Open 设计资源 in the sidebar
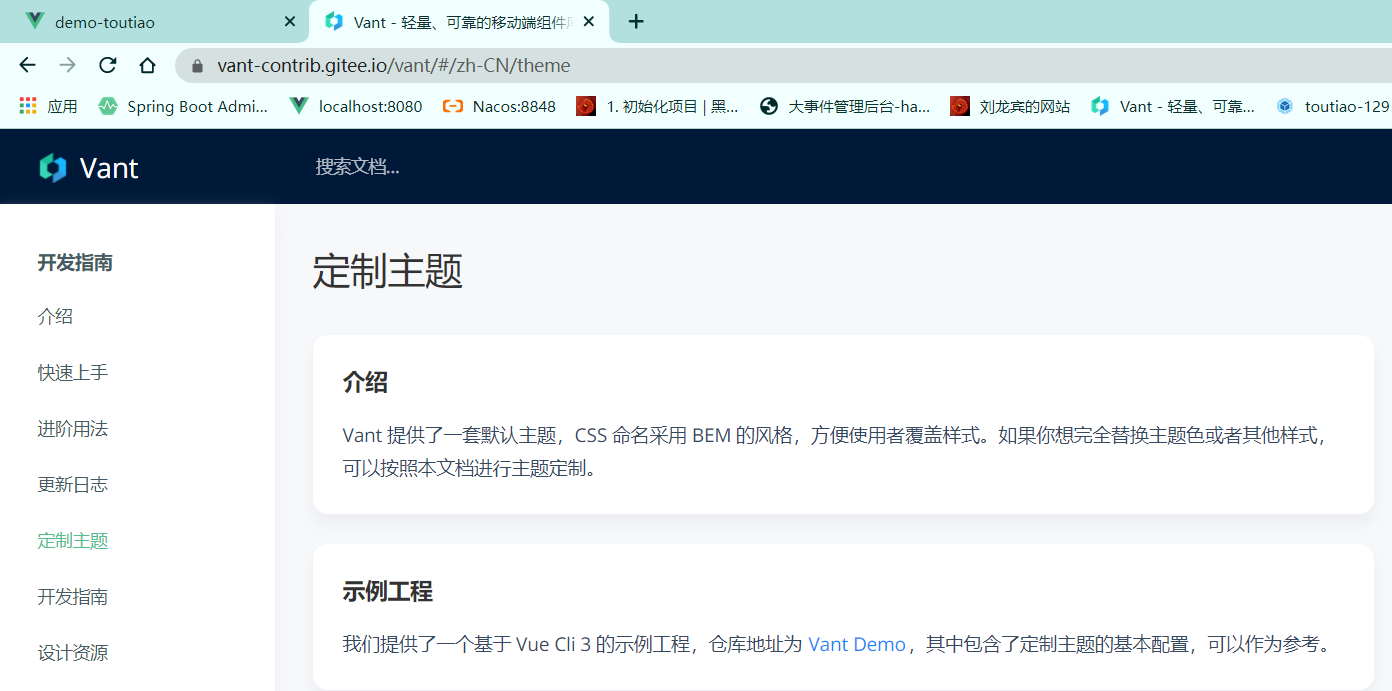1392x691 pixels. click(72, 653)
